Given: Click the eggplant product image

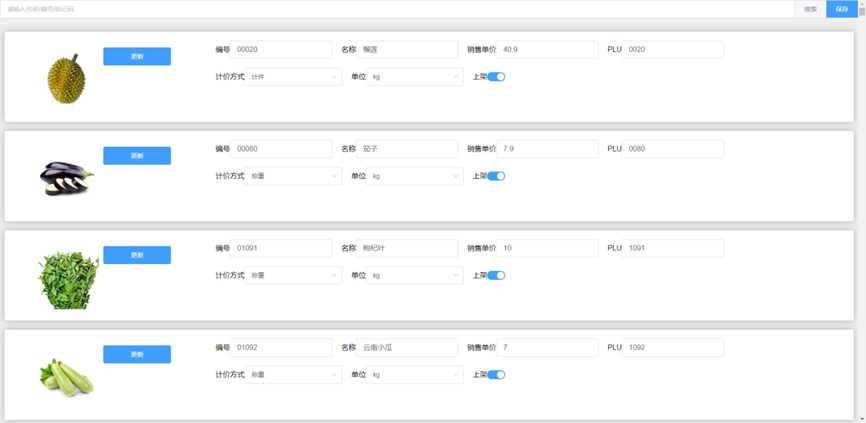Looking at the screenshot, I should [x=67, y=177].
